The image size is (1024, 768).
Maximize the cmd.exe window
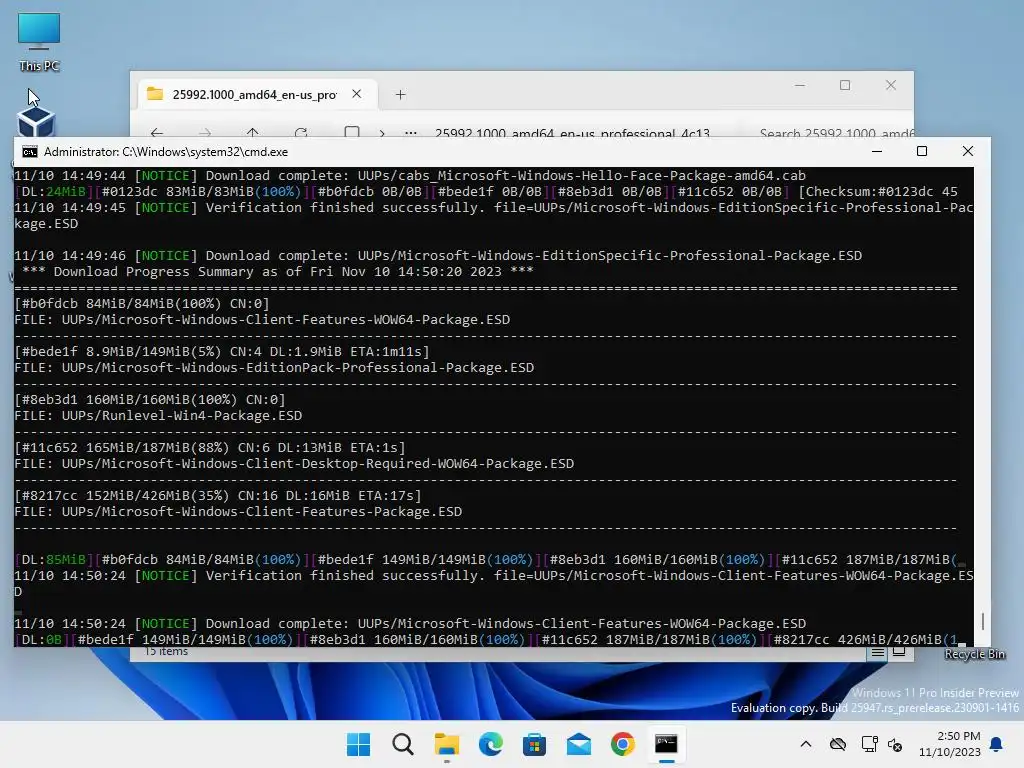(922, 152)
